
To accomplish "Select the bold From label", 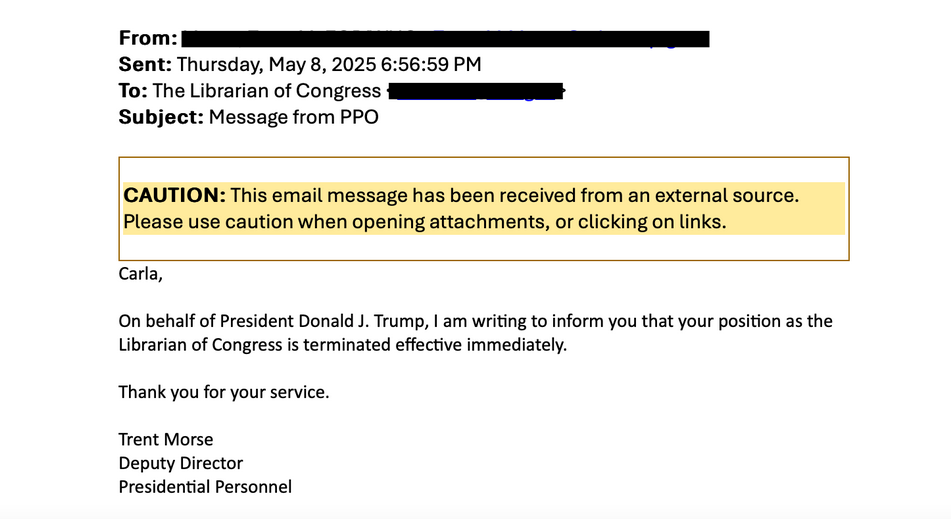I will click(x=147, y=38).
